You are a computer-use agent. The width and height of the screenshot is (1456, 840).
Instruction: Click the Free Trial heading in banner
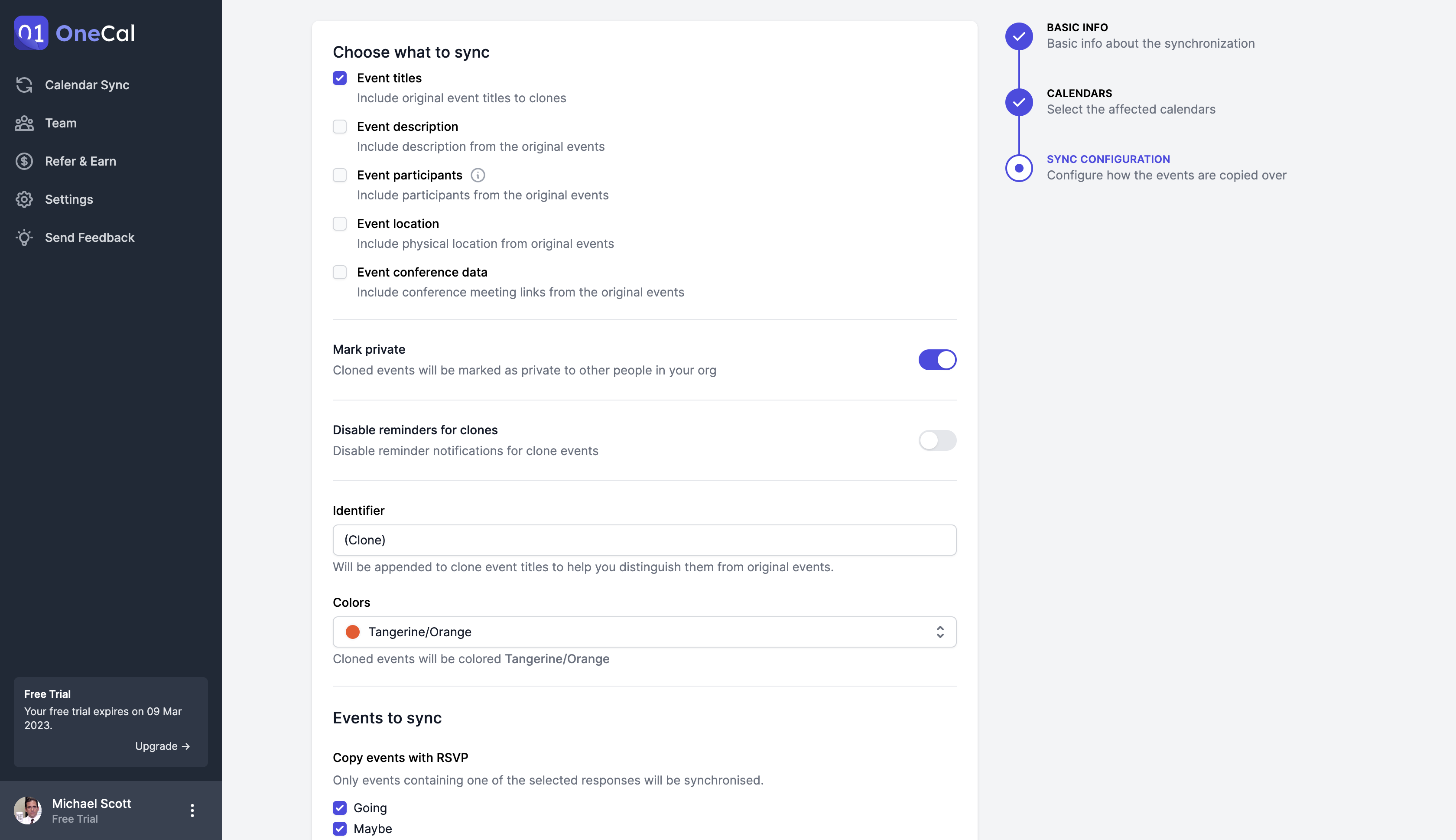(47, 694)
